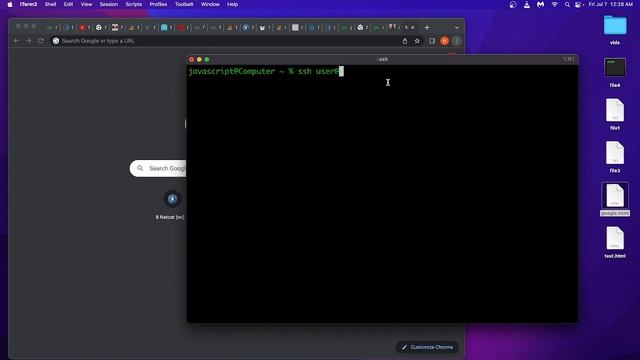Viewport: 640px width, 360px height.
Task: Switch to the YouTube tab in Chrome
Action: coord(82,27)
